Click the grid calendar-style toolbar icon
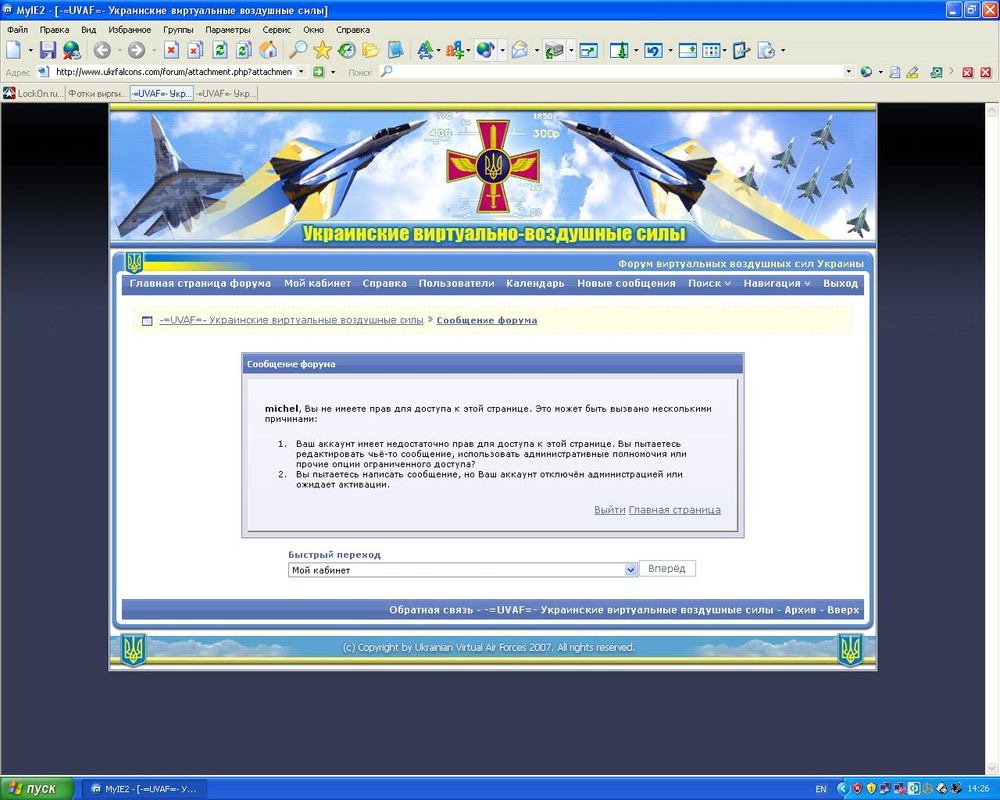Screen dimensions: 1000x800 pyautogui.click(x=710, y=50)
